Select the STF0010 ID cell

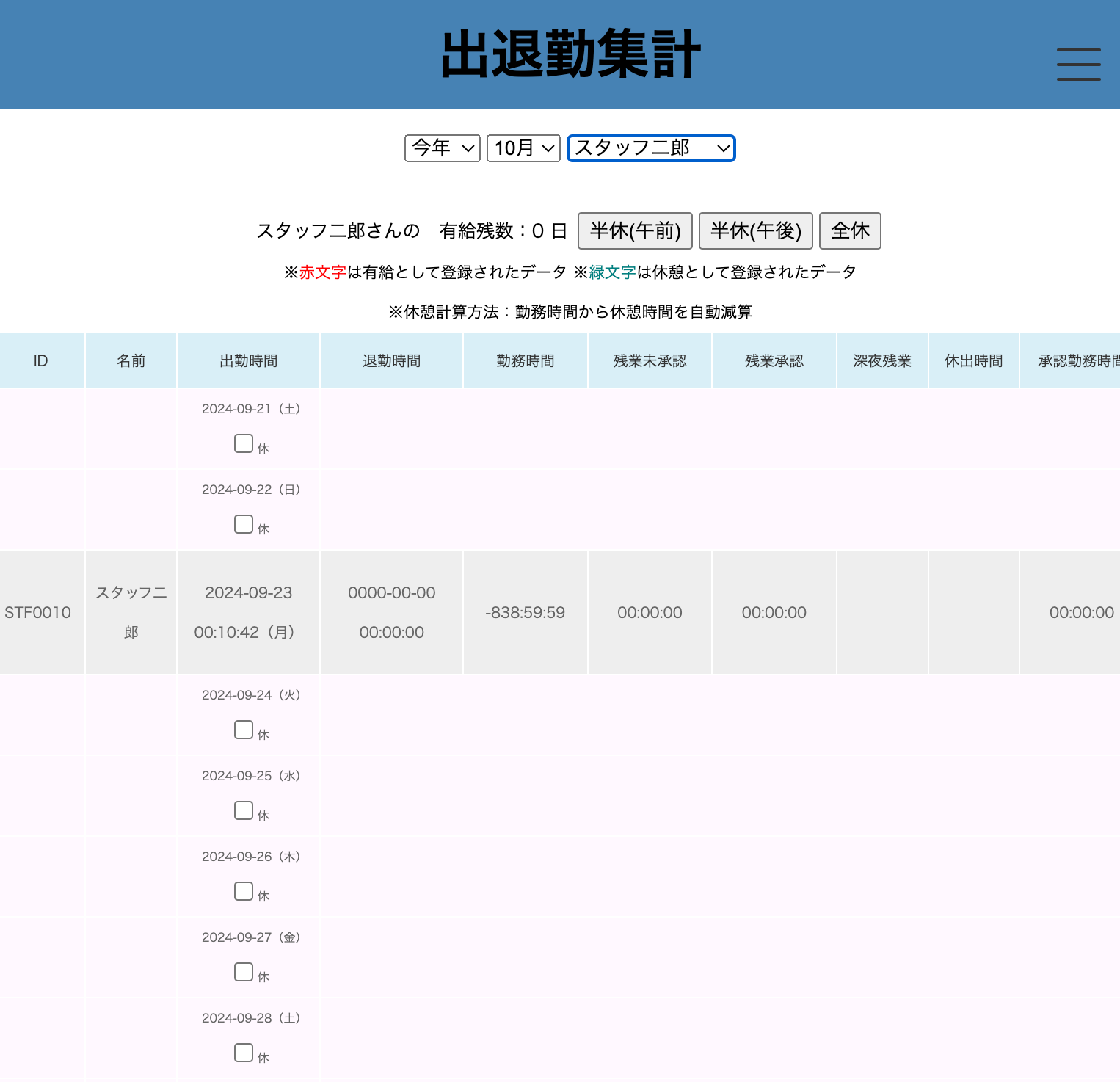point(38,612)
